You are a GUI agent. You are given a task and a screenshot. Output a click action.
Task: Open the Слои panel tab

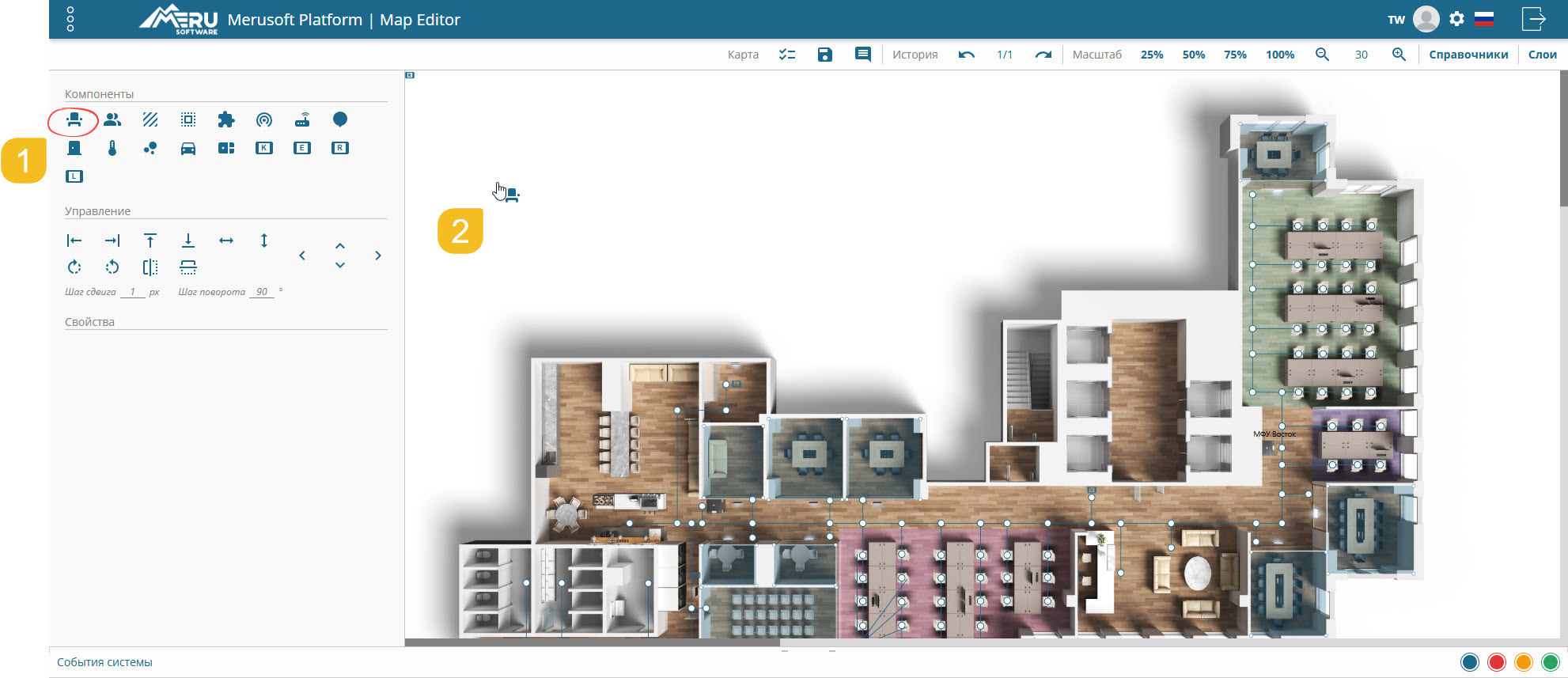click(x=1542, y=55)
